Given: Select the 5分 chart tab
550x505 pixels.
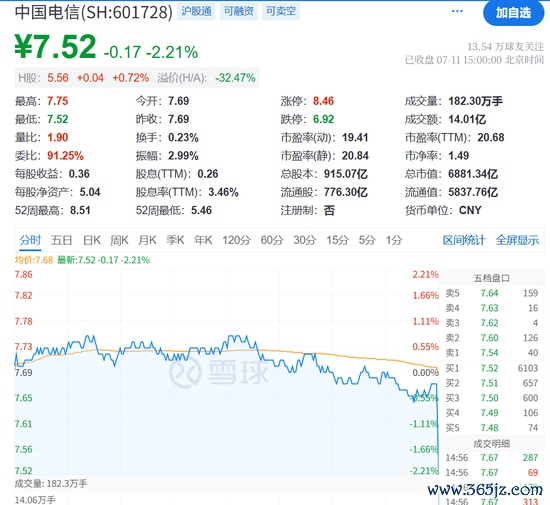Looking at the screenshot, I should 367,240.
